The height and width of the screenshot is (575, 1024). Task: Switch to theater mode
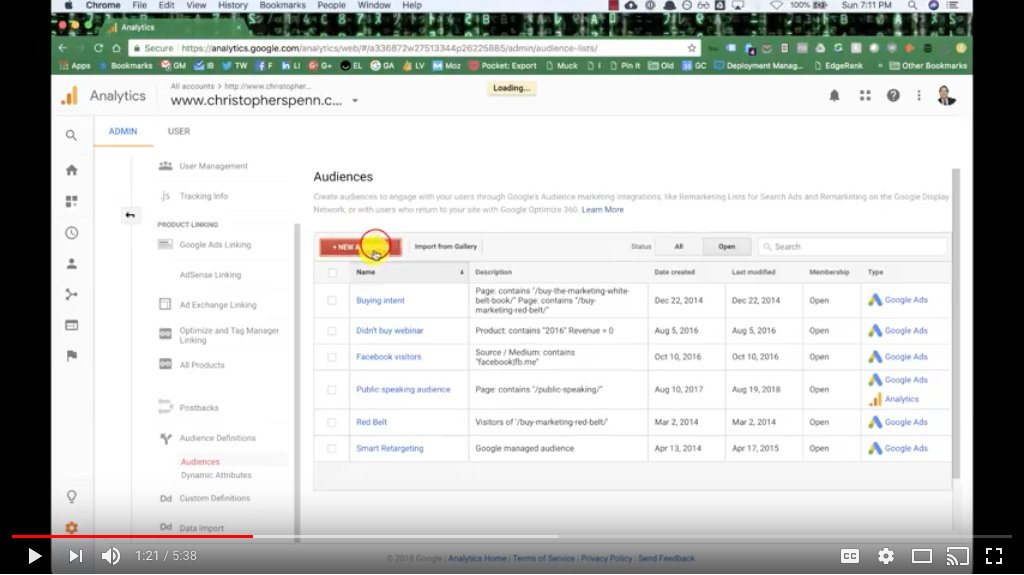tap(921, 556)
